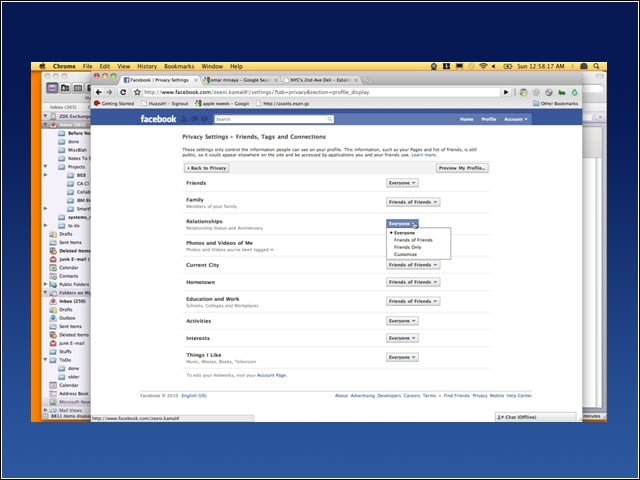
Task: Open the Apple menu
Action: 42,66
